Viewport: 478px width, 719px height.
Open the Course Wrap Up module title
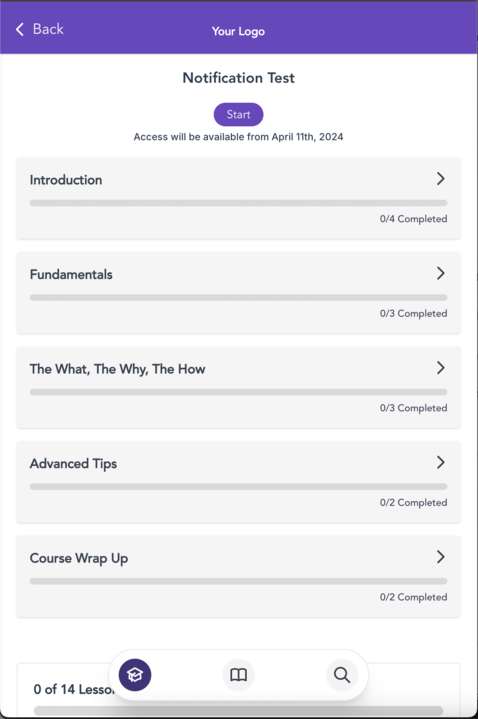[79, 558]
